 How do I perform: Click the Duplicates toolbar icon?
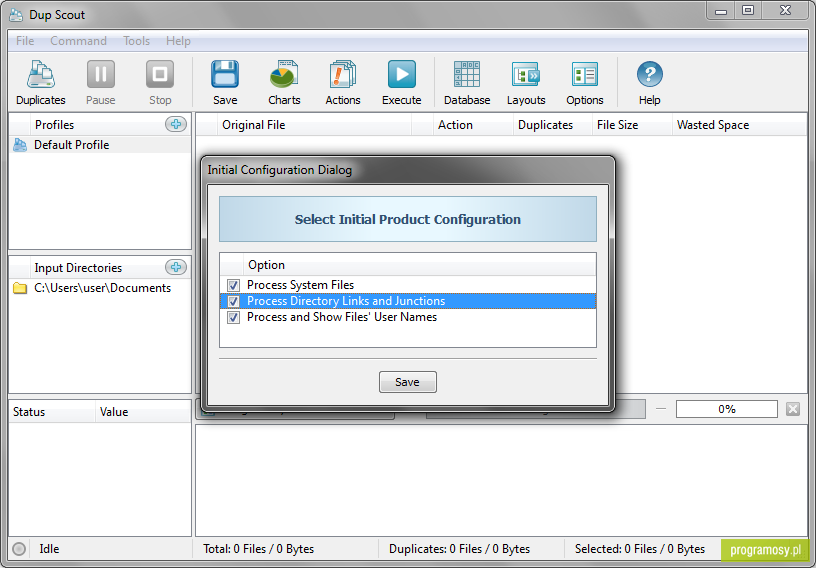[41, 74]
